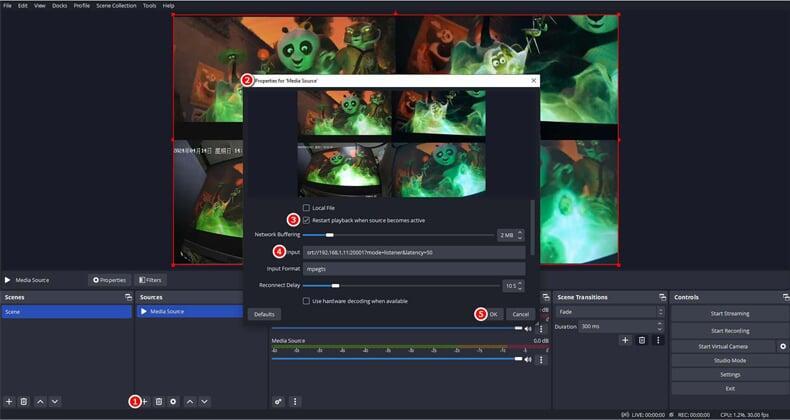Click the Input Format mpegts field
Screen dimensions: 790x420
pyautogui.click(x=414, y=269)
